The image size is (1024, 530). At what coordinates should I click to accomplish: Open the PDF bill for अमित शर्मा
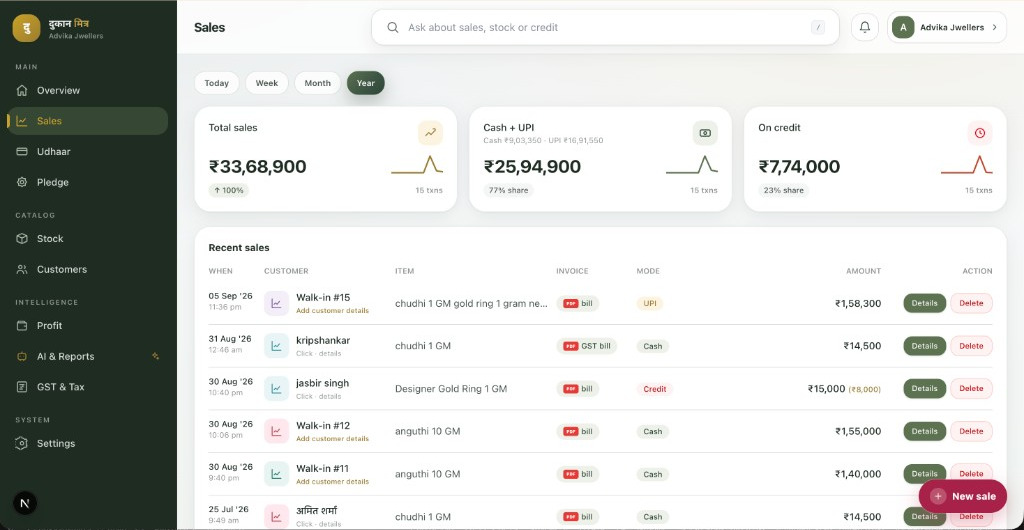pos(578,516)
